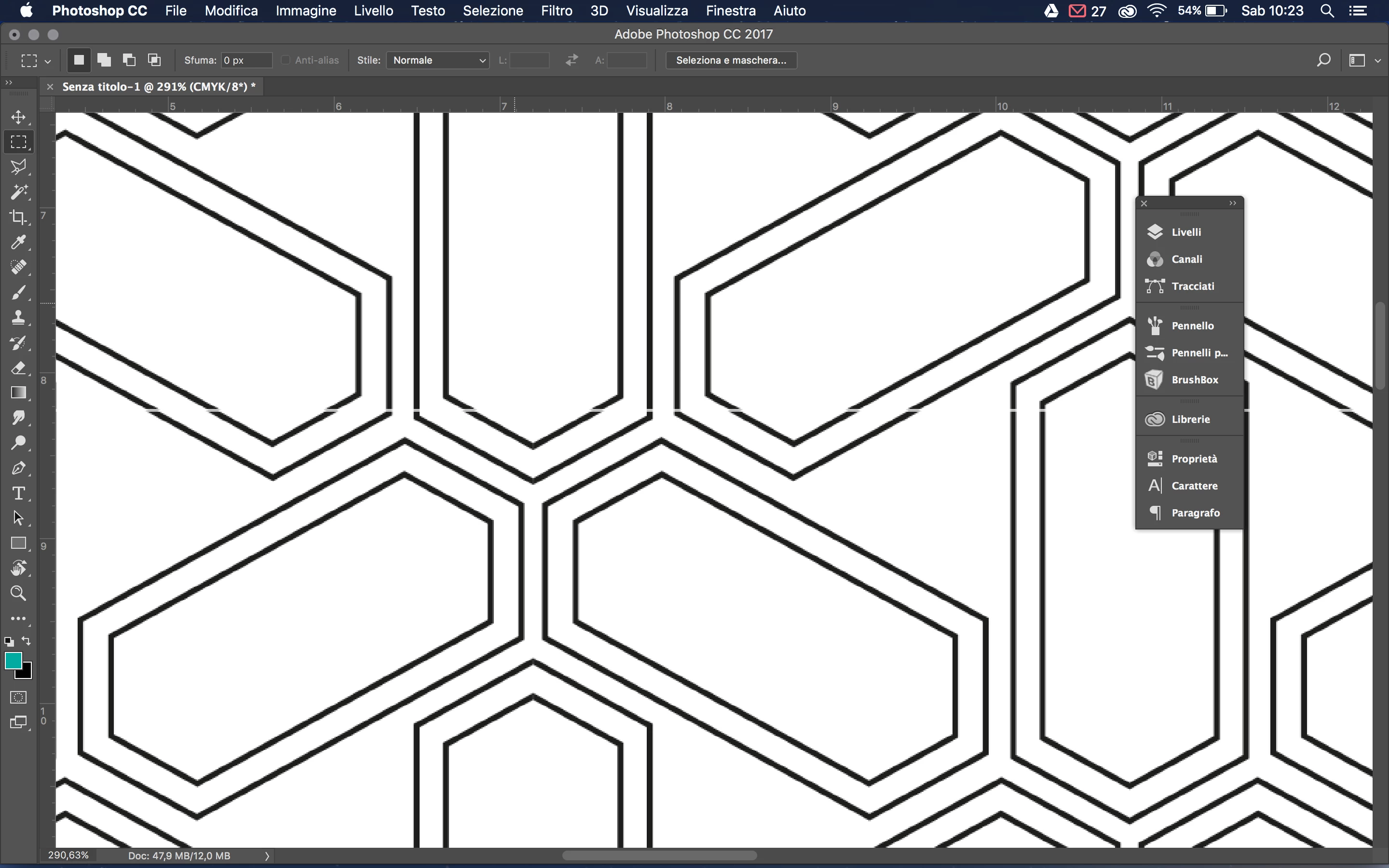This screenshot has height=868, width=1389.
Task: Click the Seleziona e maschera button
Action: (731, 60)
